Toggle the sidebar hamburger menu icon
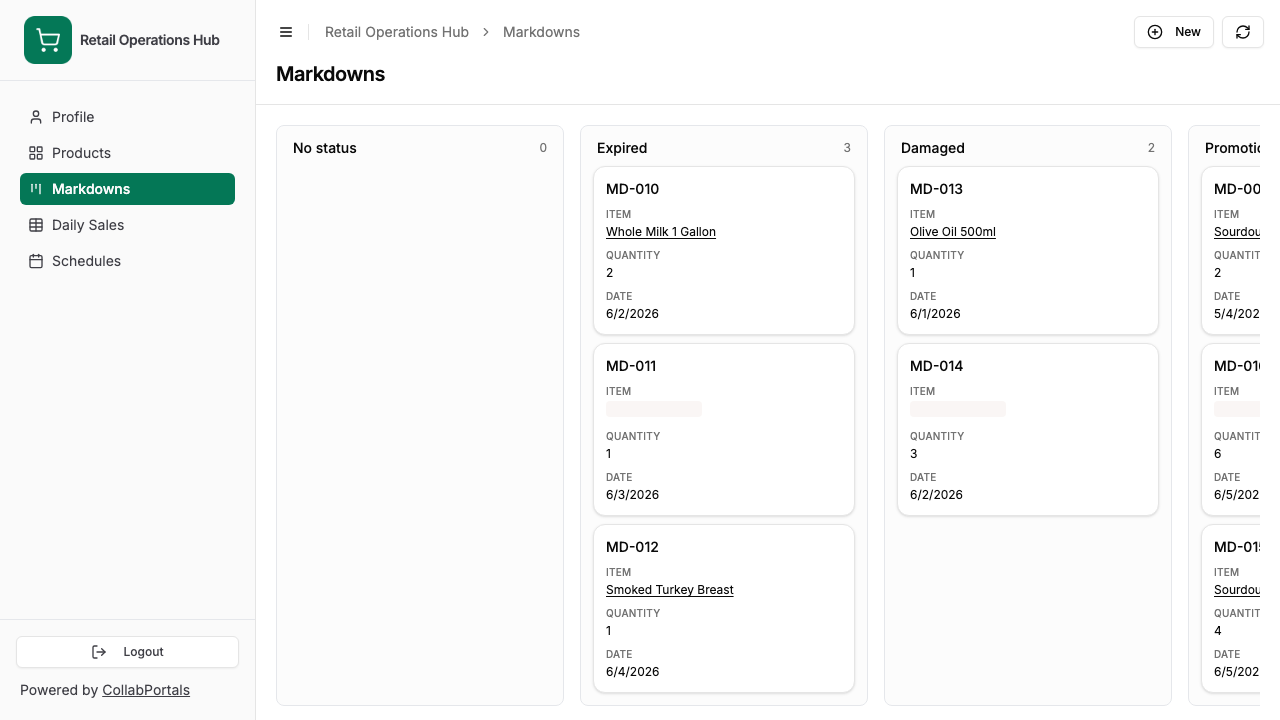The width and height of the screenshot is (1280, 720). pyautogui.click(x=286, y=32)
